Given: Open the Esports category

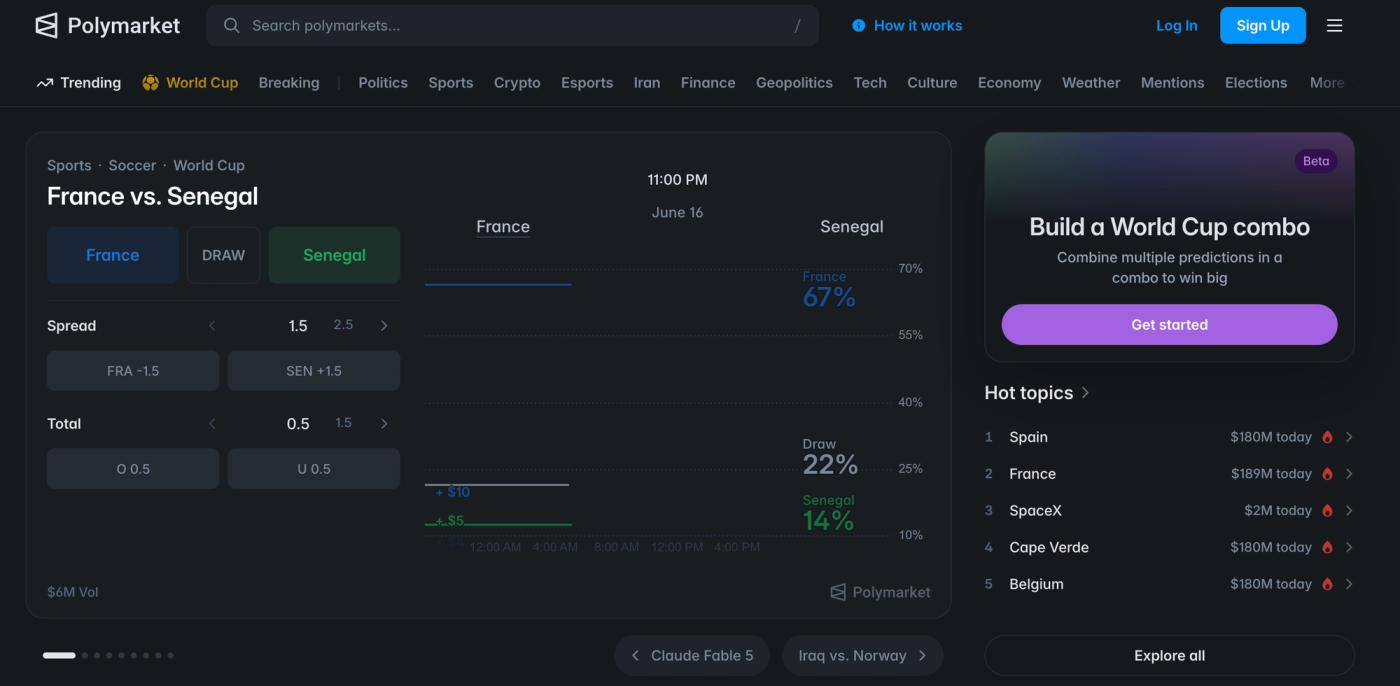Looking at the screenshot, I should (x=587, y=83).
